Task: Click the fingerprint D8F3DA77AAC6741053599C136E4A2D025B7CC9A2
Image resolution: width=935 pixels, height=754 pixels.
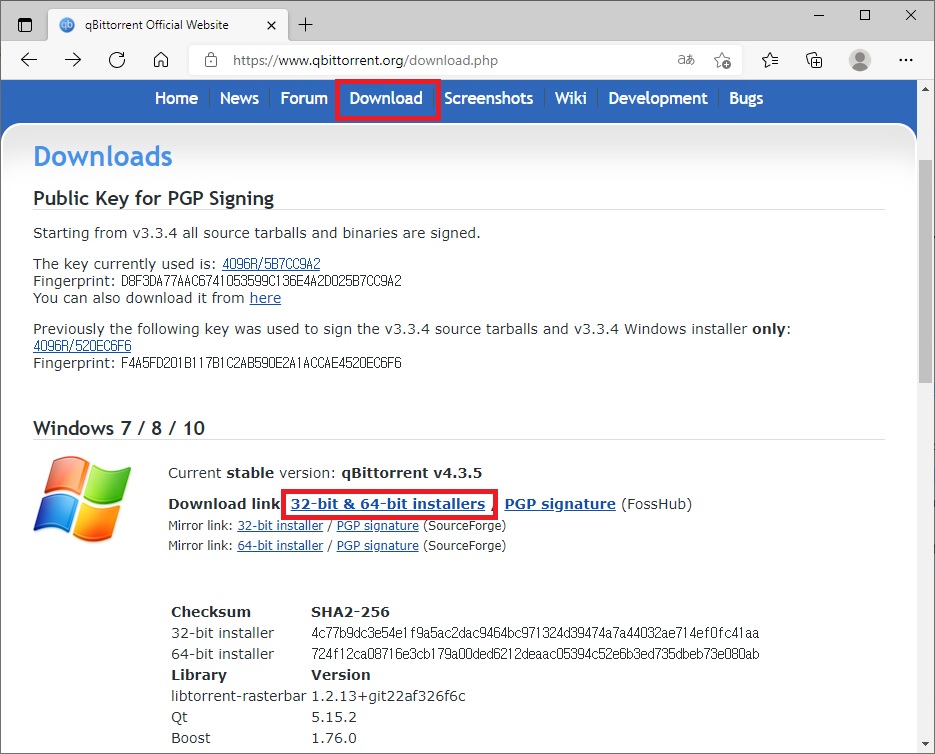Action: [261, 281]
